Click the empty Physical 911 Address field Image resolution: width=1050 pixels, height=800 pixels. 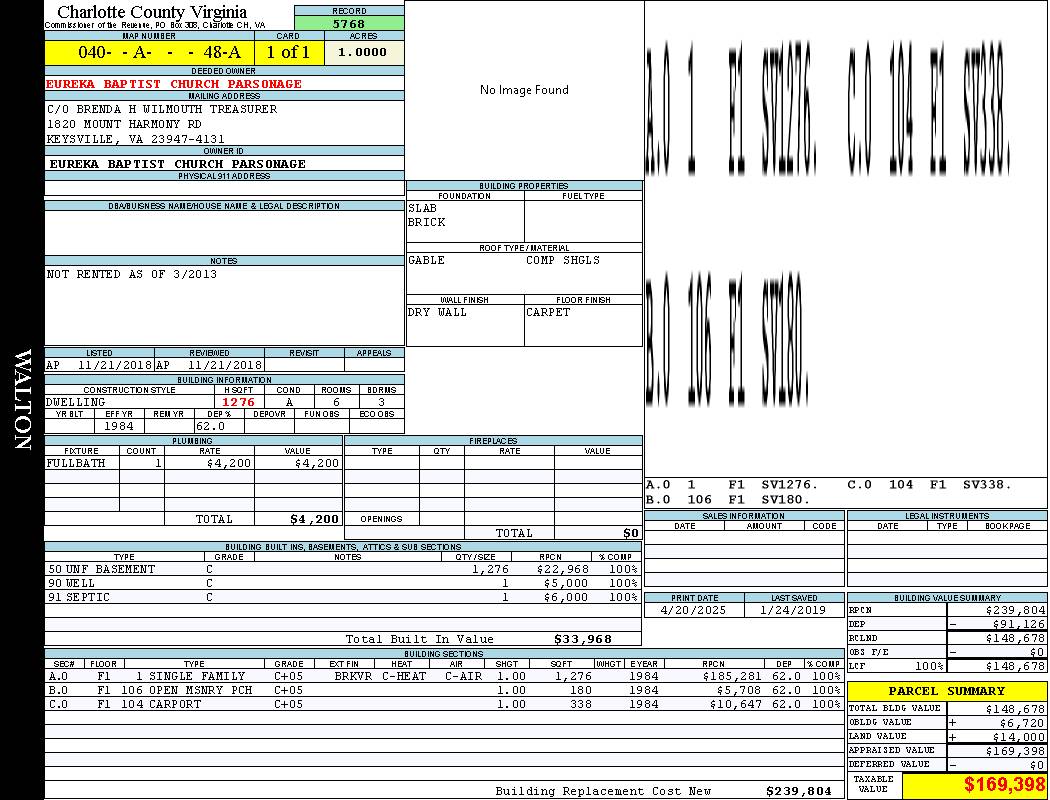(x=224, y=187)
